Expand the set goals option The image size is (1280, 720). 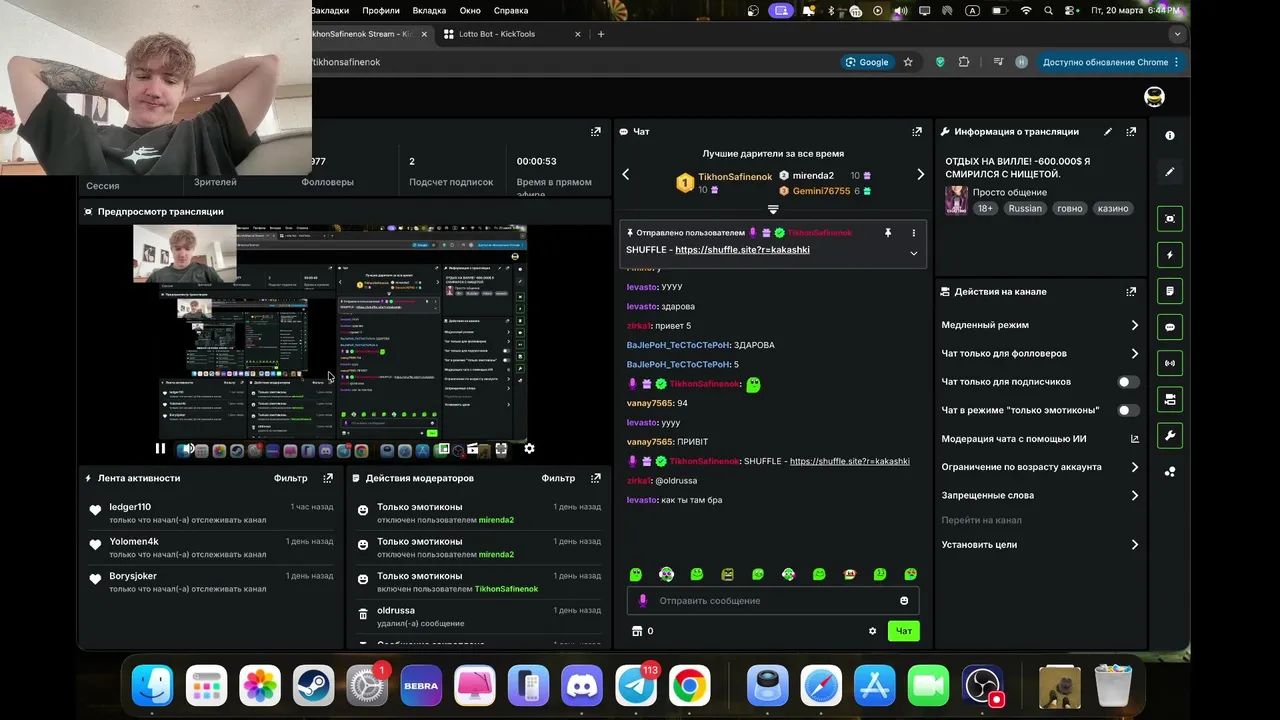(x=1038, y=545)
